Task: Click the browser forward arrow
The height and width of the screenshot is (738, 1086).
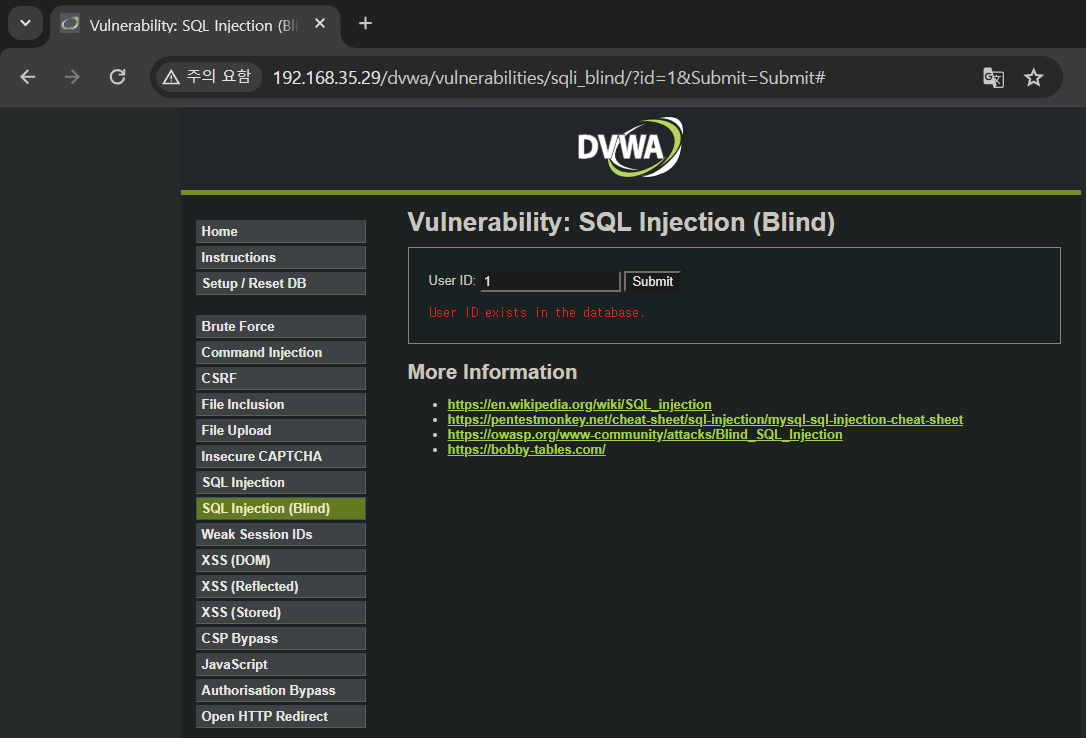Action: pos(72,77)
